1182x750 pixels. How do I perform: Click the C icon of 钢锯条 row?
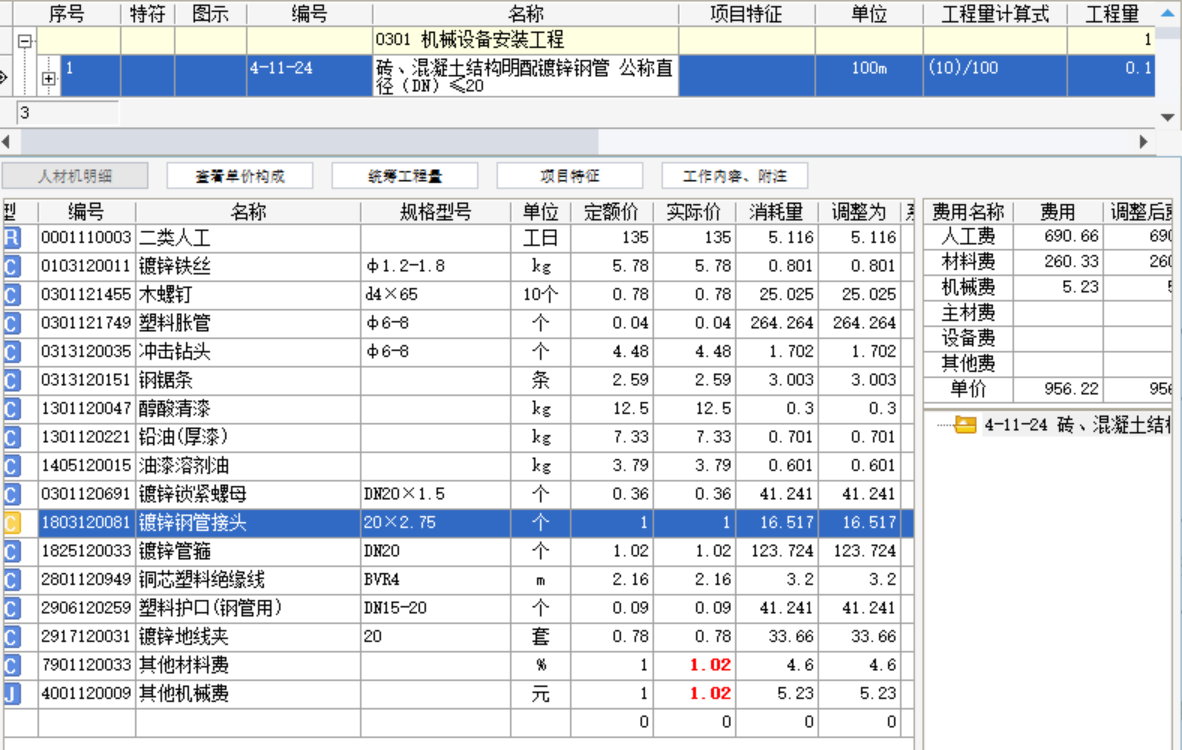[12, 381]
